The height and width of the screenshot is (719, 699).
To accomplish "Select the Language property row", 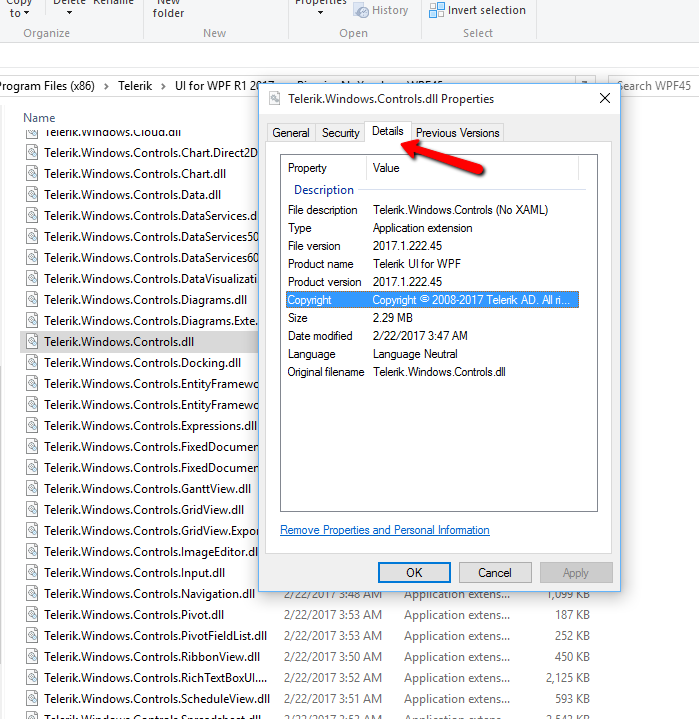I will pyautogui.click(x=432, y=354).
